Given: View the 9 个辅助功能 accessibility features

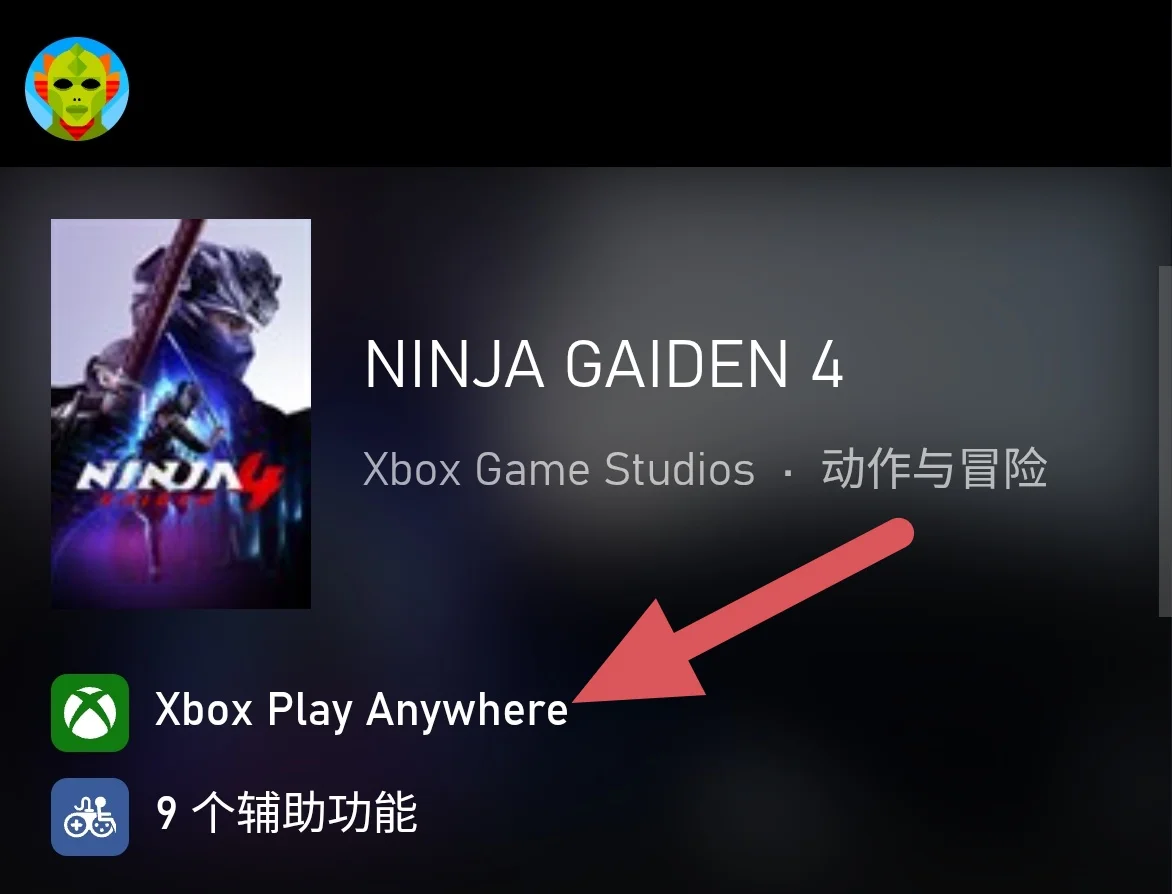Looking at the screenshot, I should 286,813.
